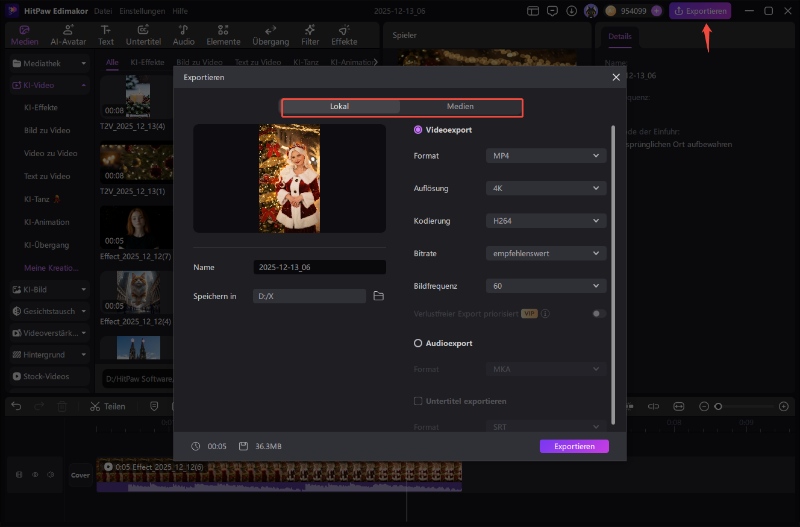
Task: Toggle track visibility eye icon
Action: click(35, 474)
